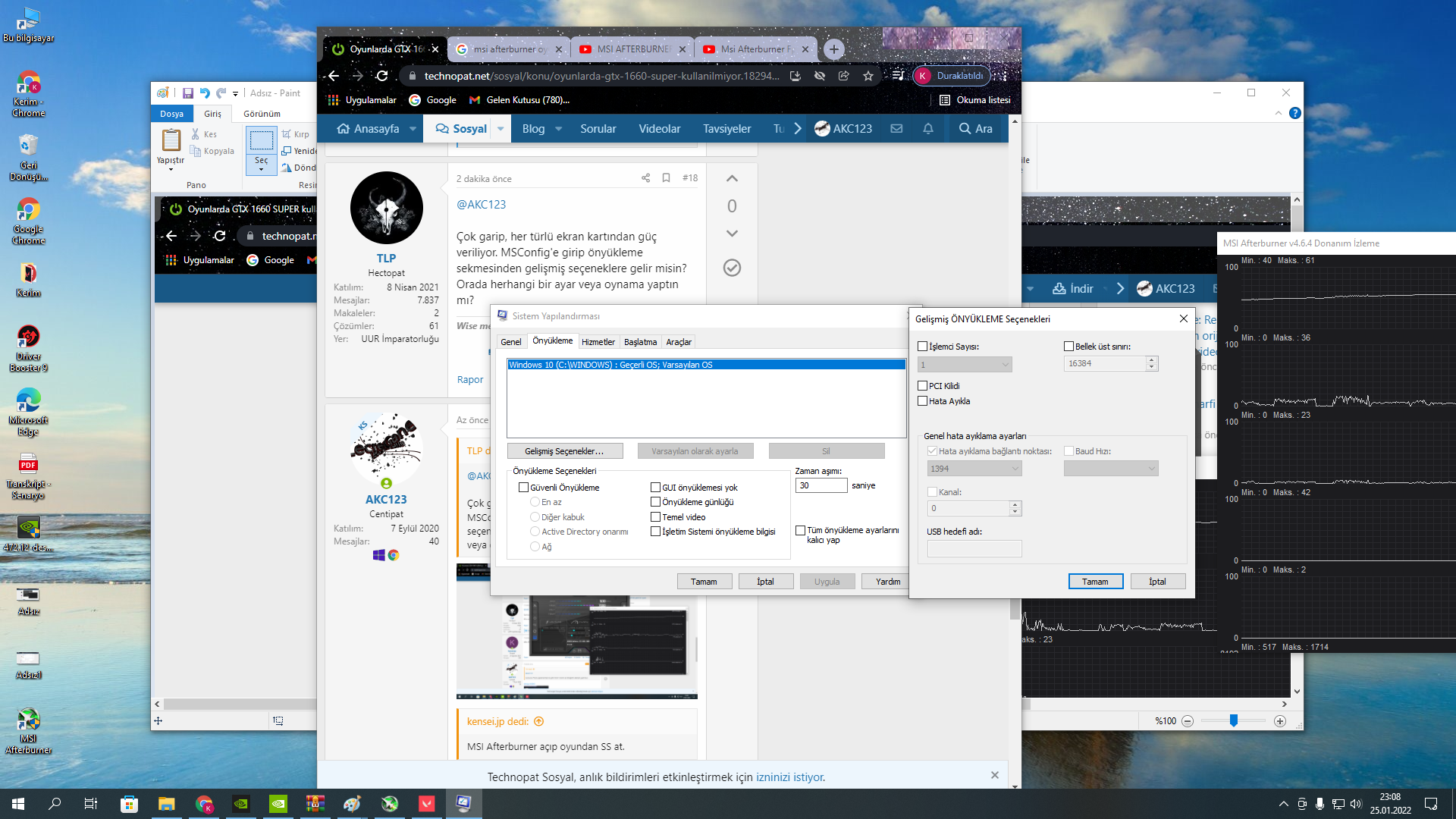Viewport: 1456px width, 819px height.
Task: Open the inbox envelope icon on navbar
Action: tap(896, 129)
